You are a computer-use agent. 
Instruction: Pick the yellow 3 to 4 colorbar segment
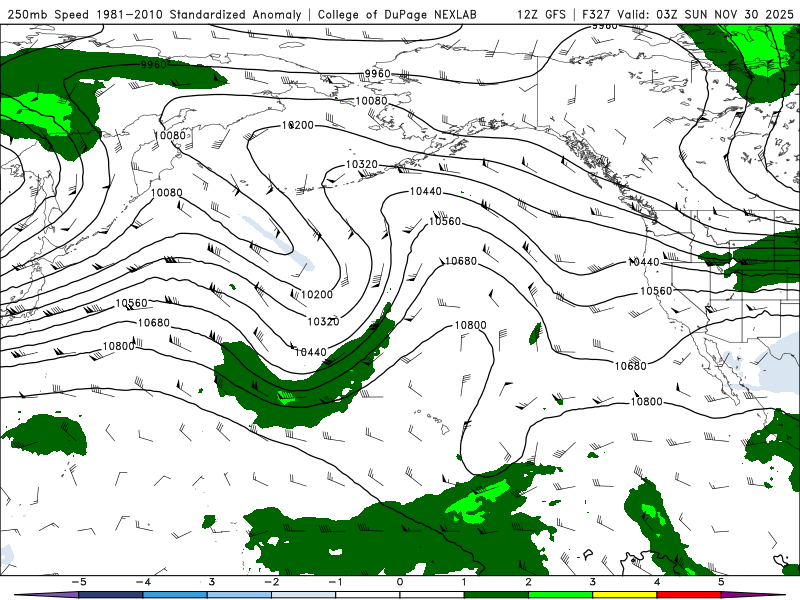tap(624, 595)
